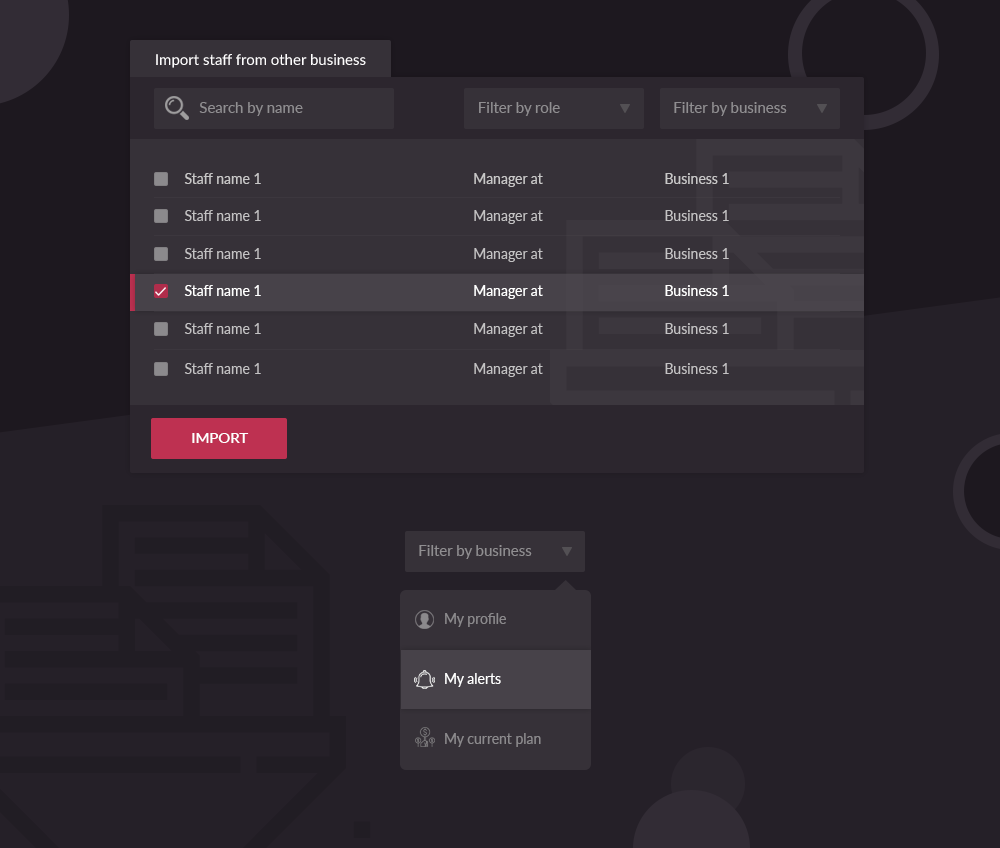Open Import staff from other business tab
The height and width of the screenshot is (848, 1000).
pyautogui.click(x=260, y=59)
